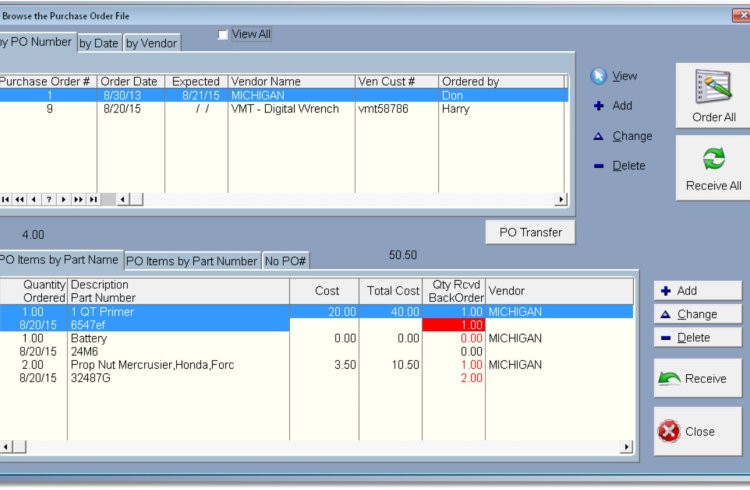Enable the View All checkbox

[x=223, y=34]
